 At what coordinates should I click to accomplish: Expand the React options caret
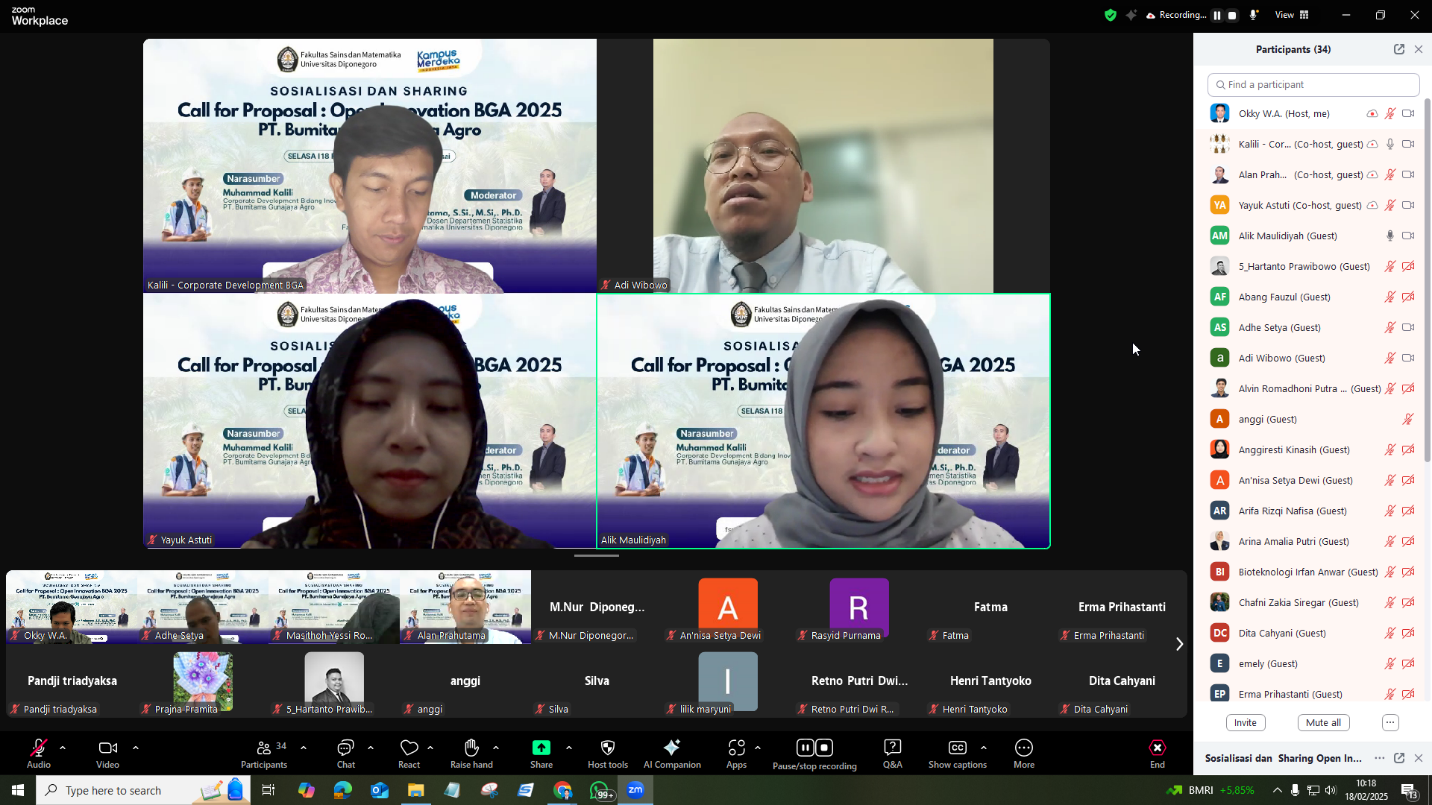pyautogui.click(x=430, y=748)
